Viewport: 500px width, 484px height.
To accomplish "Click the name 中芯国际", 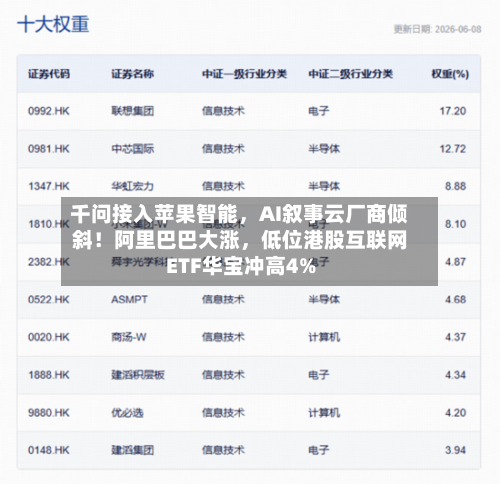I will tap(133, 149).
